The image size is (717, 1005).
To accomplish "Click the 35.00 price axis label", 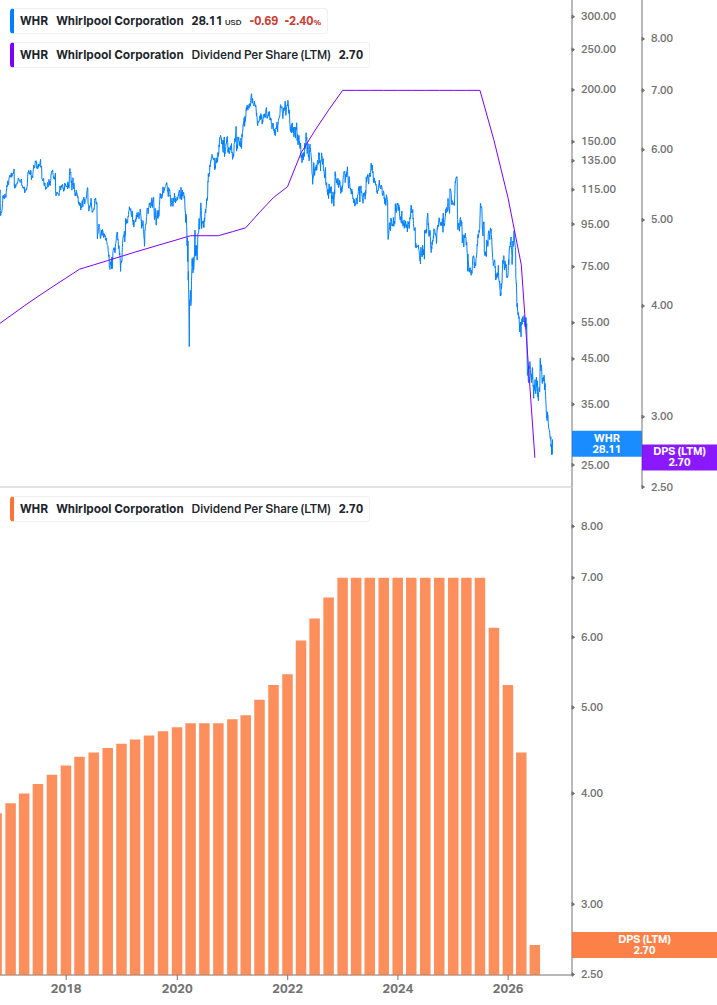I will 595,404.
